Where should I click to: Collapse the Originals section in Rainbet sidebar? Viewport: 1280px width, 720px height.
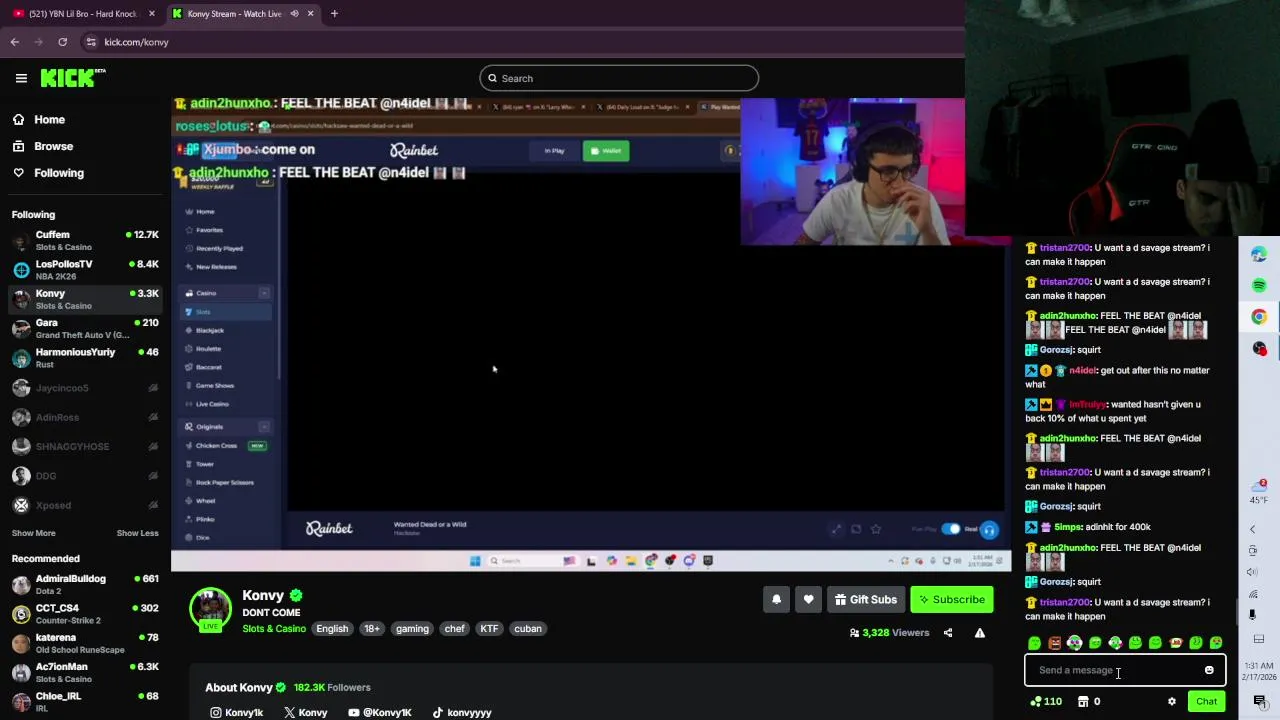264,427
